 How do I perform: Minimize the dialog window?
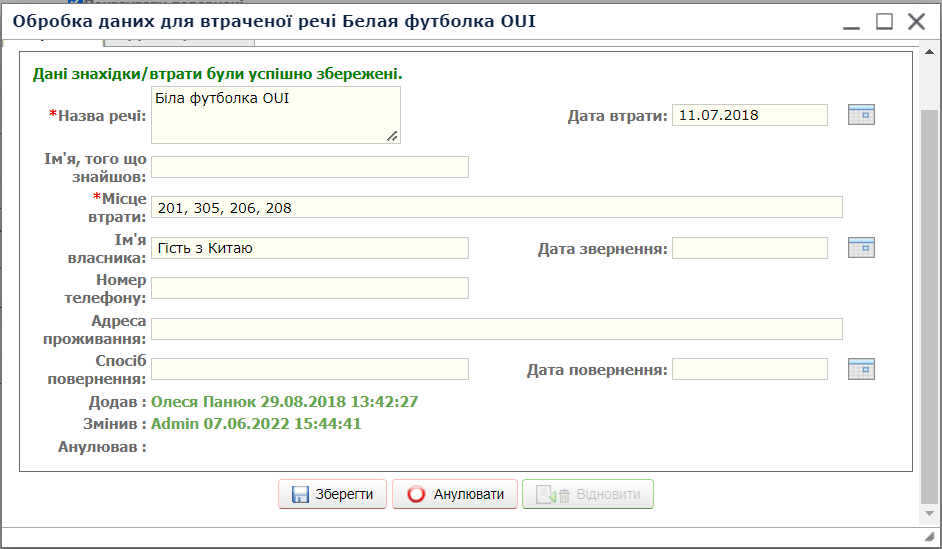(x=851, y=21)
